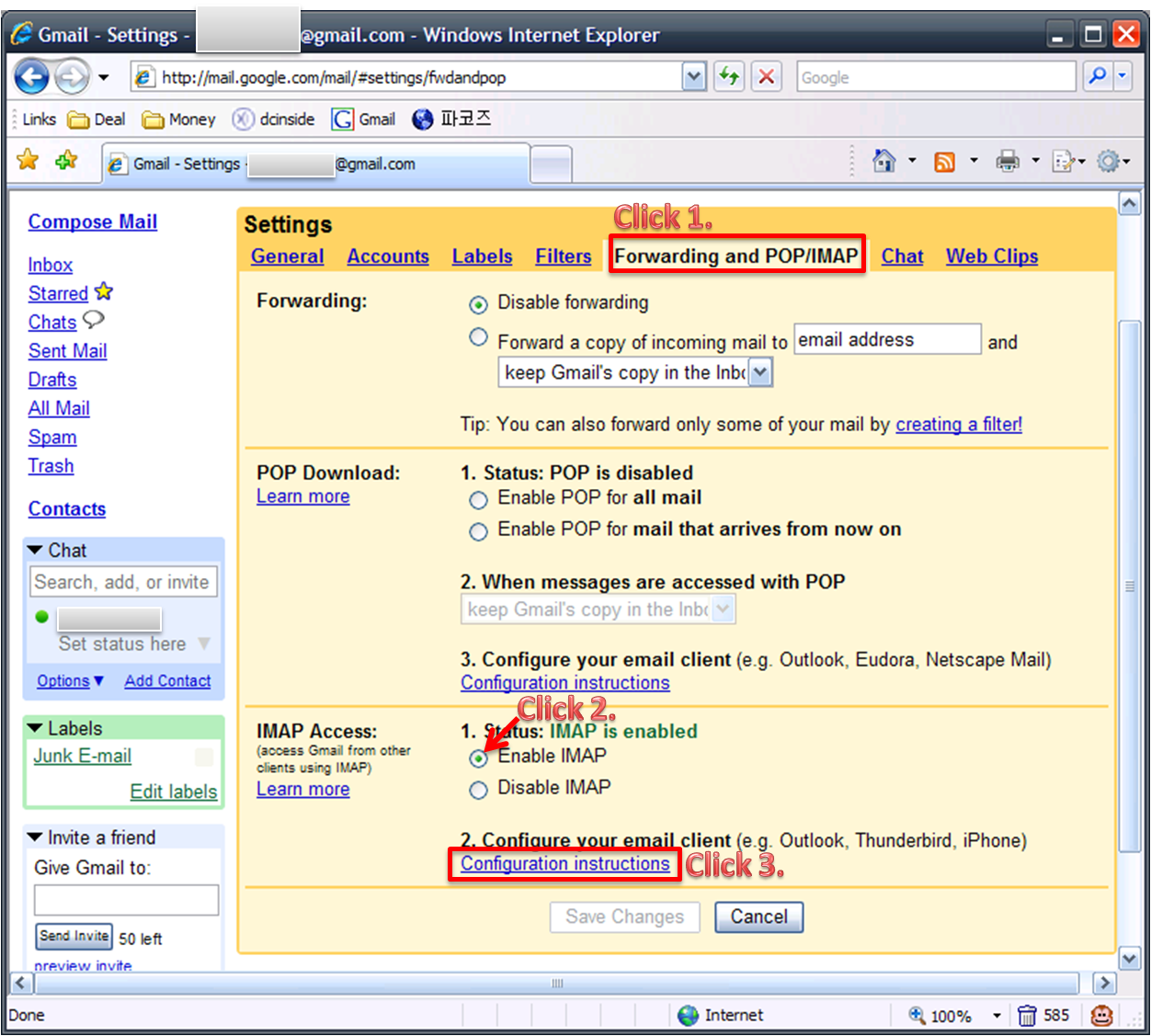Viewport: 1151px width, 1036px height.
Task: Click the browser Forward arrow button
Action: coord(73,77)
